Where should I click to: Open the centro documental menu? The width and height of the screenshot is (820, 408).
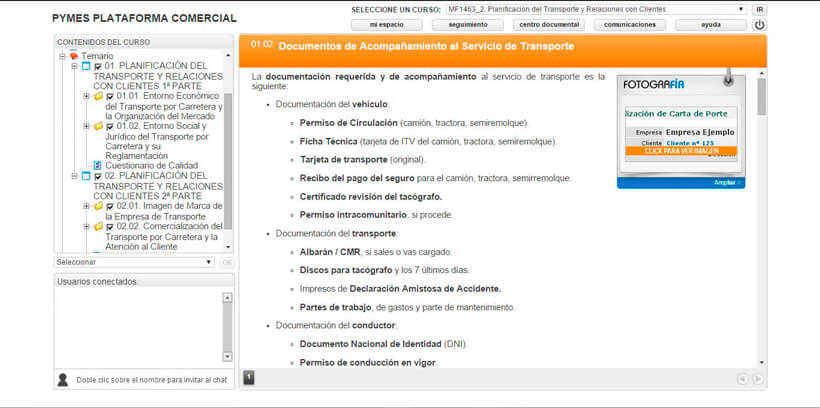[x=549, y=25]
